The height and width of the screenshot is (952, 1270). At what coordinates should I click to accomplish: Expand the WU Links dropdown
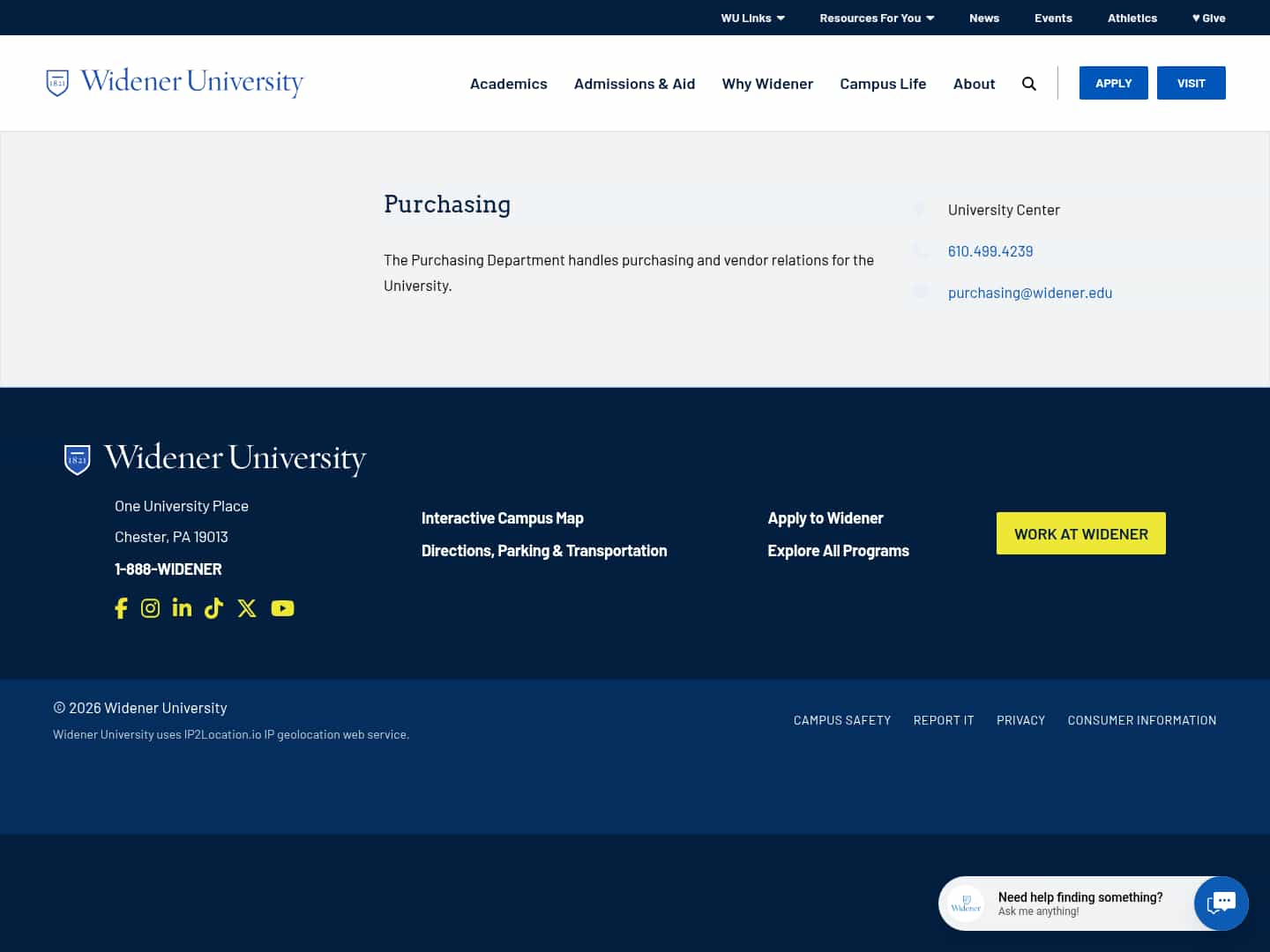[752, 18]
